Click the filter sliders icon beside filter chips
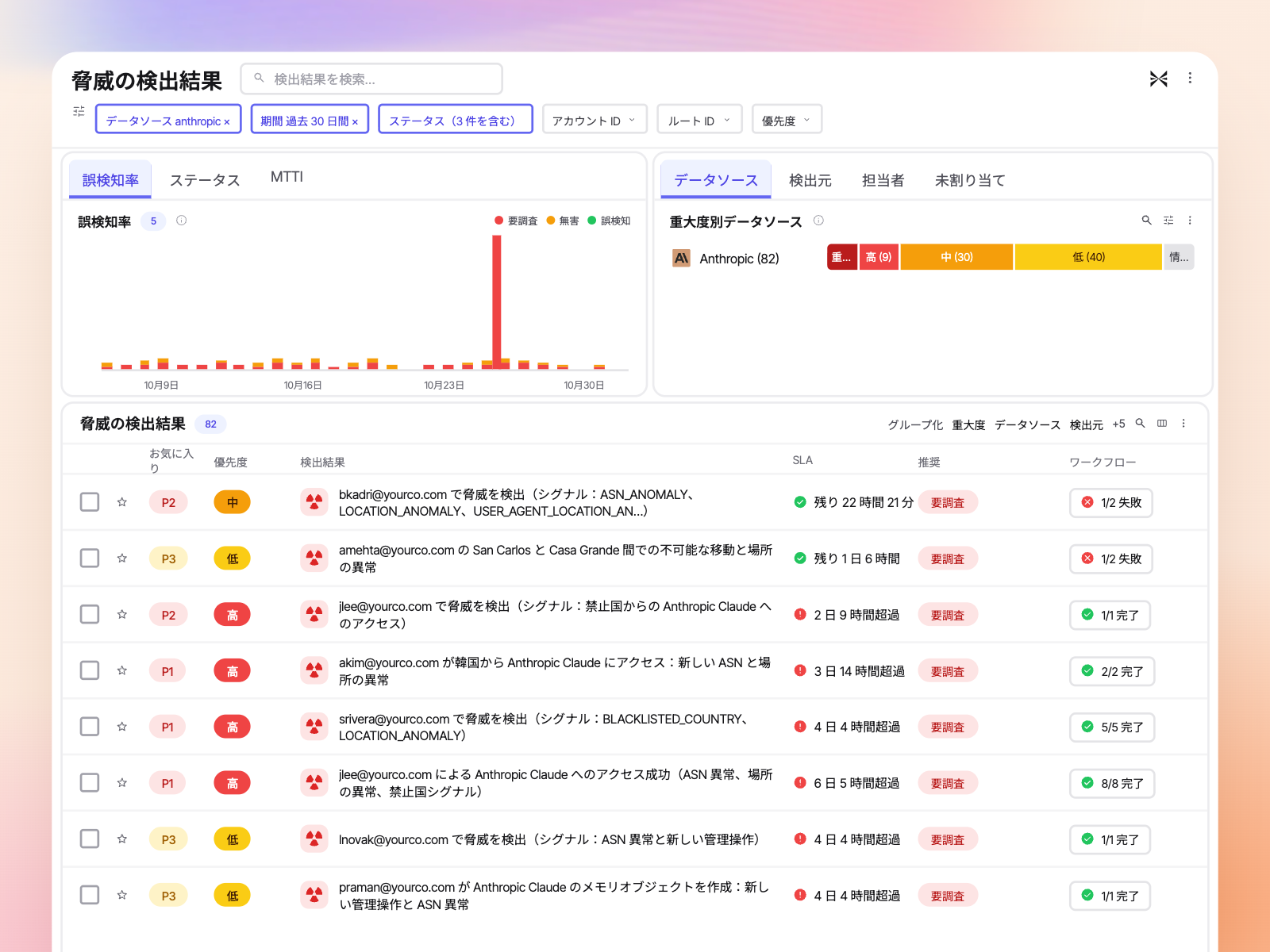This screenshot has width=1270, height=952. pos(79,111)
